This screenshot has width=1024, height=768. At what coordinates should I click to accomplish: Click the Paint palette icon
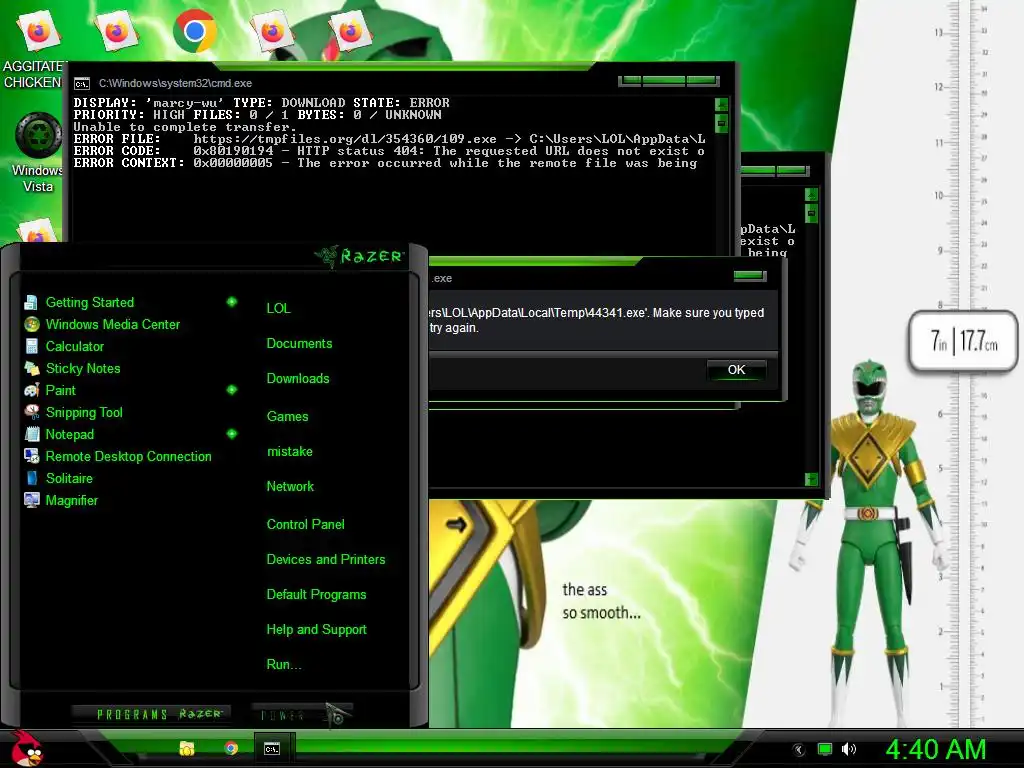31,391
